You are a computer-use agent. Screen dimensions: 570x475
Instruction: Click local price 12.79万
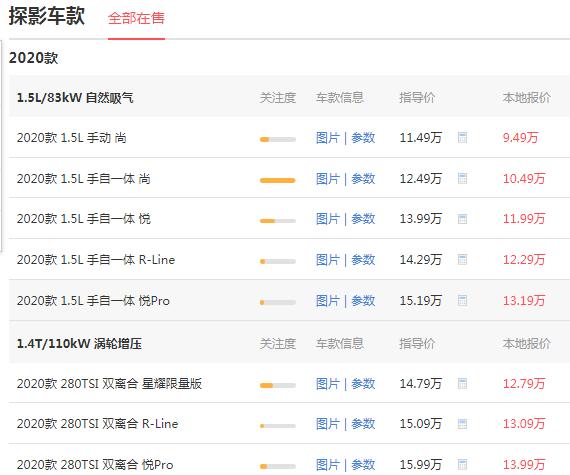(524, 383)
